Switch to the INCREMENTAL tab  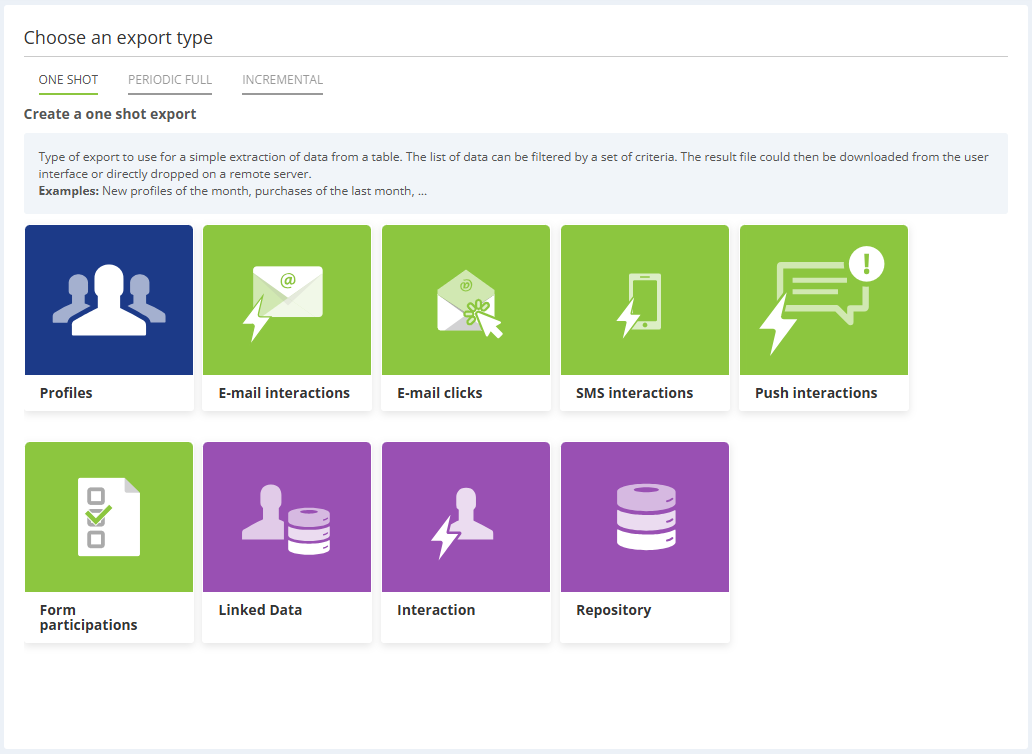282,80
